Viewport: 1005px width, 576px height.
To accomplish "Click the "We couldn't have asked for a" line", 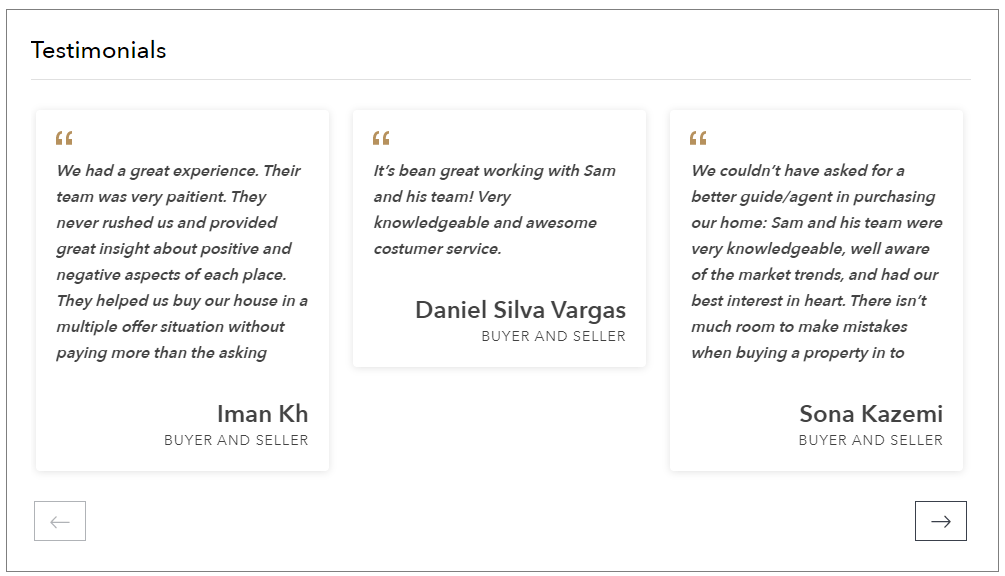I will [x=797, y=171].
